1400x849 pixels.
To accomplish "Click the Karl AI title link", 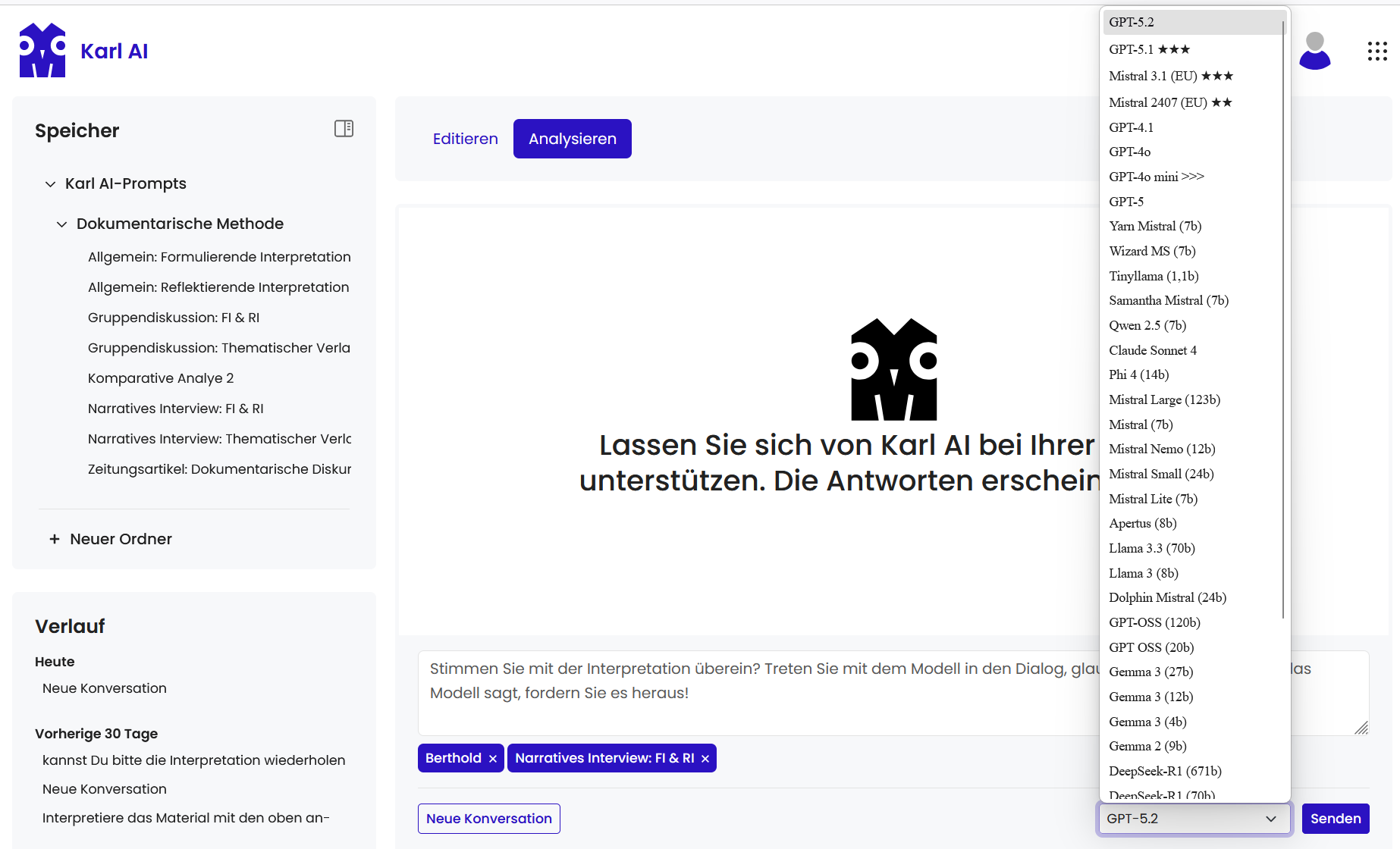I will click(x=115, y=51).
